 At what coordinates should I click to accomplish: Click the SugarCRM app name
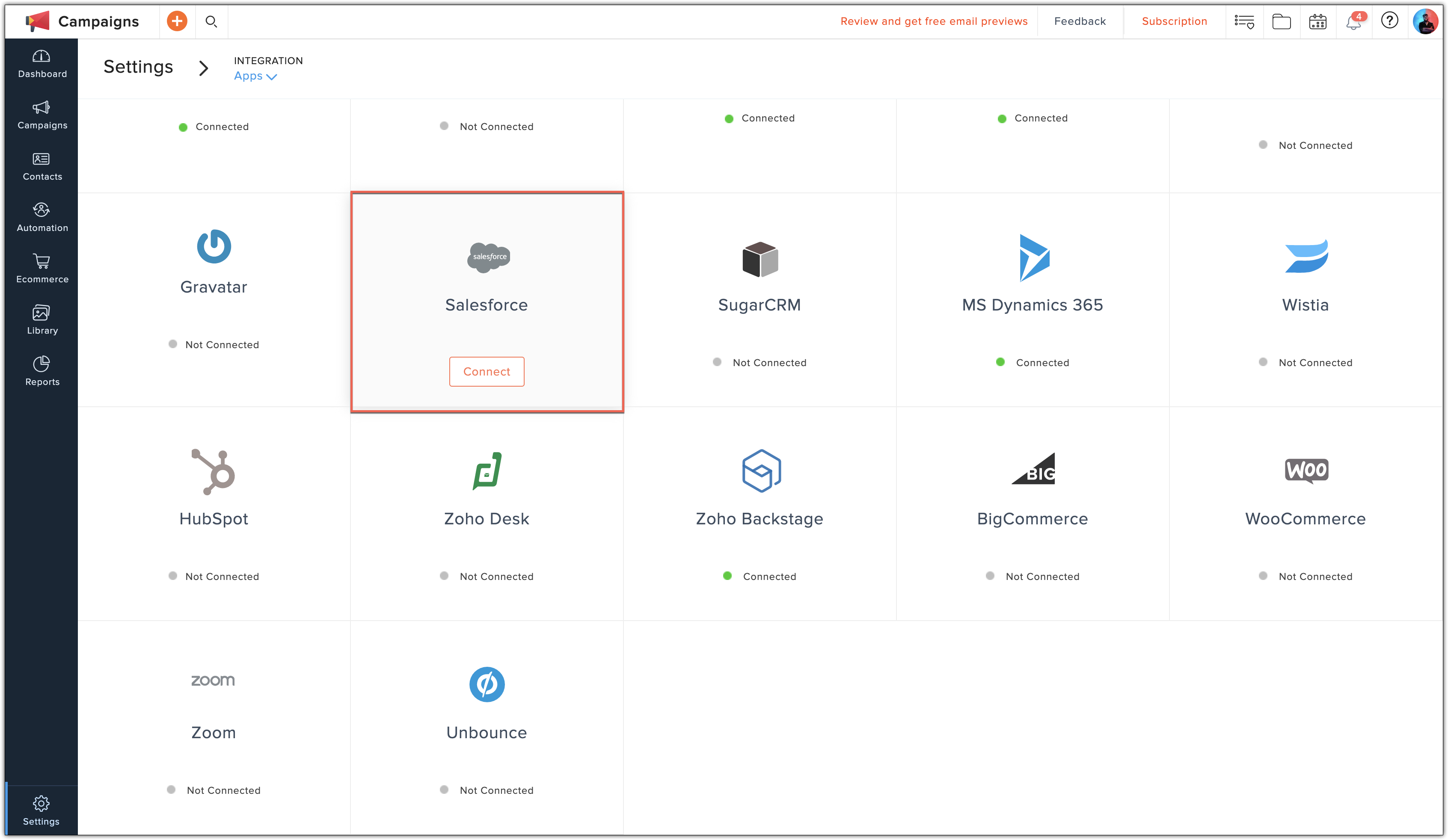[x=760, y=305]
